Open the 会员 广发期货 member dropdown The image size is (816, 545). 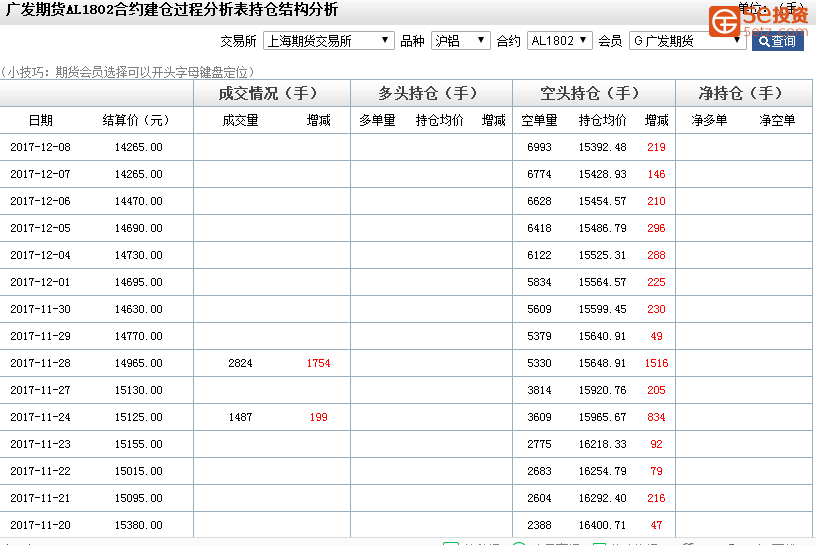coord(687,41)
